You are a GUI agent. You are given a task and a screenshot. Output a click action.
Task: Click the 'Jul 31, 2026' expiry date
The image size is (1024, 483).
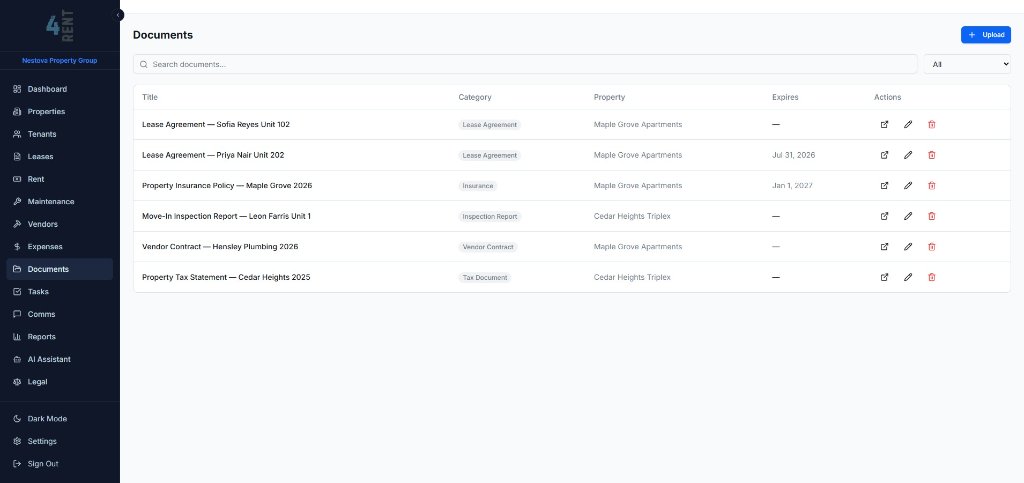[793, 155]
